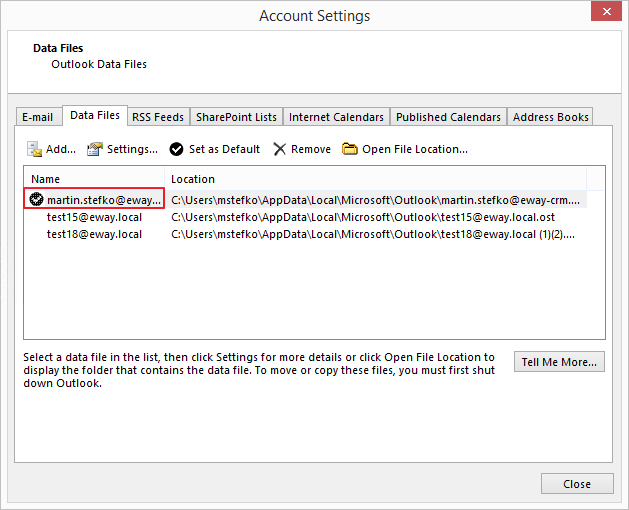The image size is (629, 510).
Task: Click the 'Settings...' toolbar label
Action: pyautogui.click(x=132, y=149)
